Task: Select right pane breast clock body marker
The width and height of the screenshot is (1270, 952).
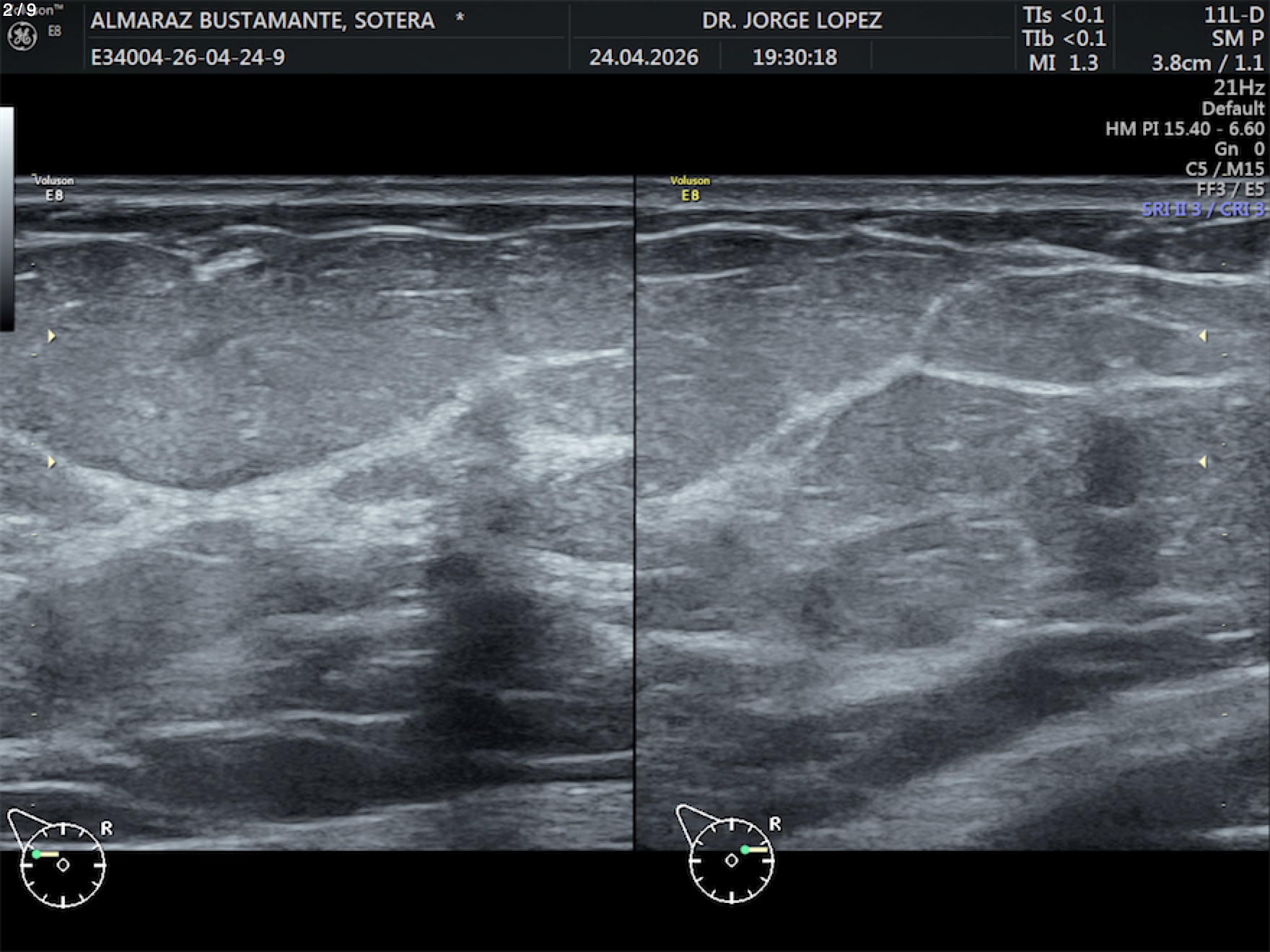Action: point(729,854)
